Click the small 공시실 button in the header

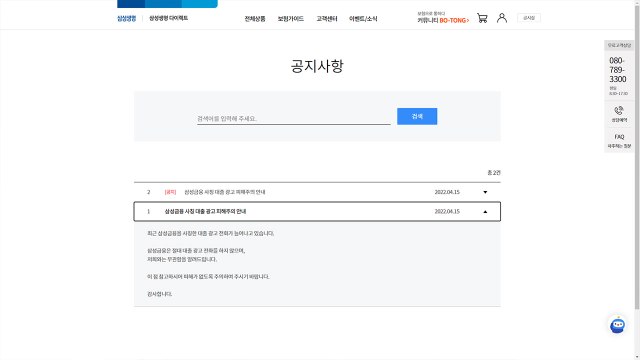529,18
